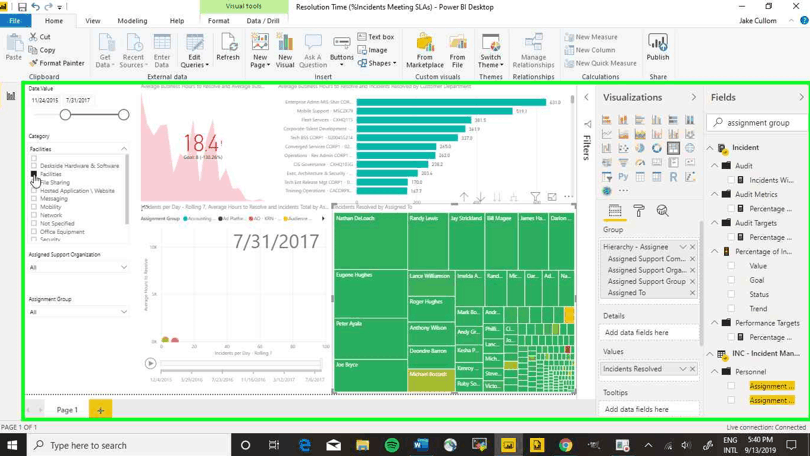Import more custom visuals via ellipsis icon
Viewport: 810px width, 456px height.
[624, 191]
